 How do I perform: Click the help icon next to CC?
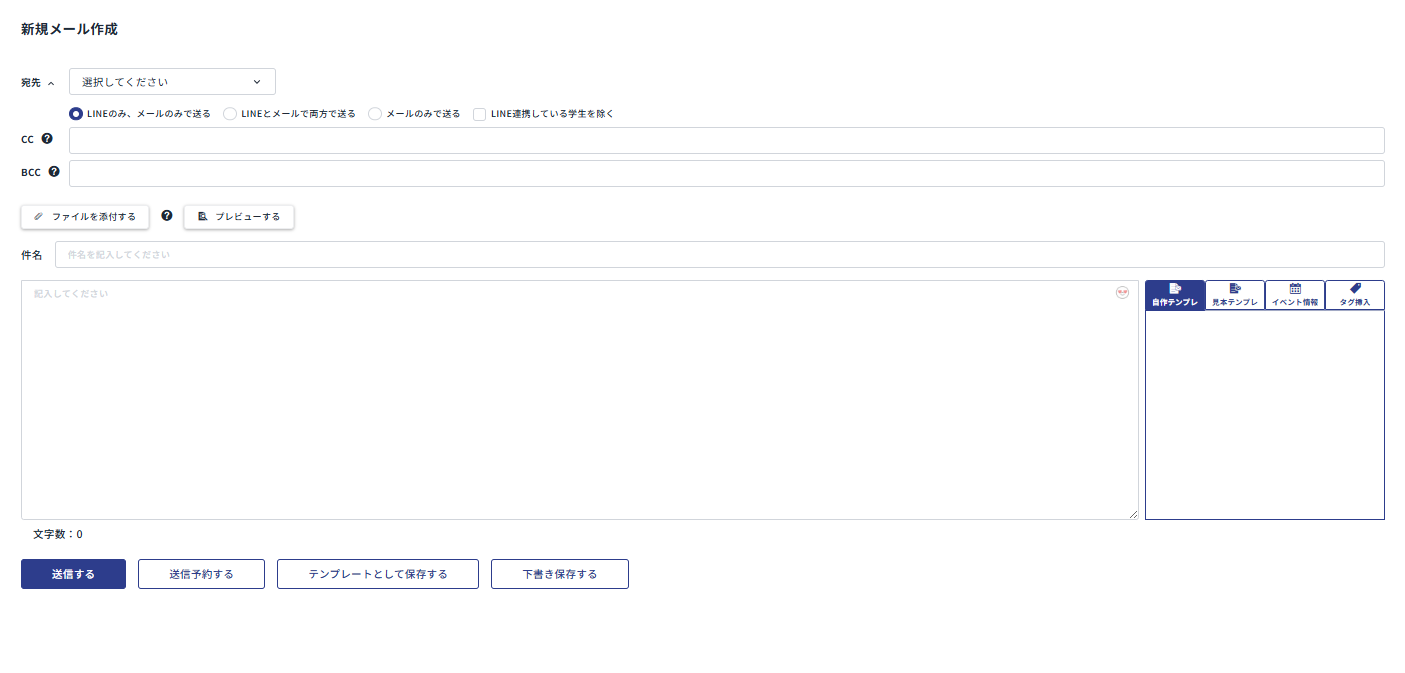click(47, 138)
